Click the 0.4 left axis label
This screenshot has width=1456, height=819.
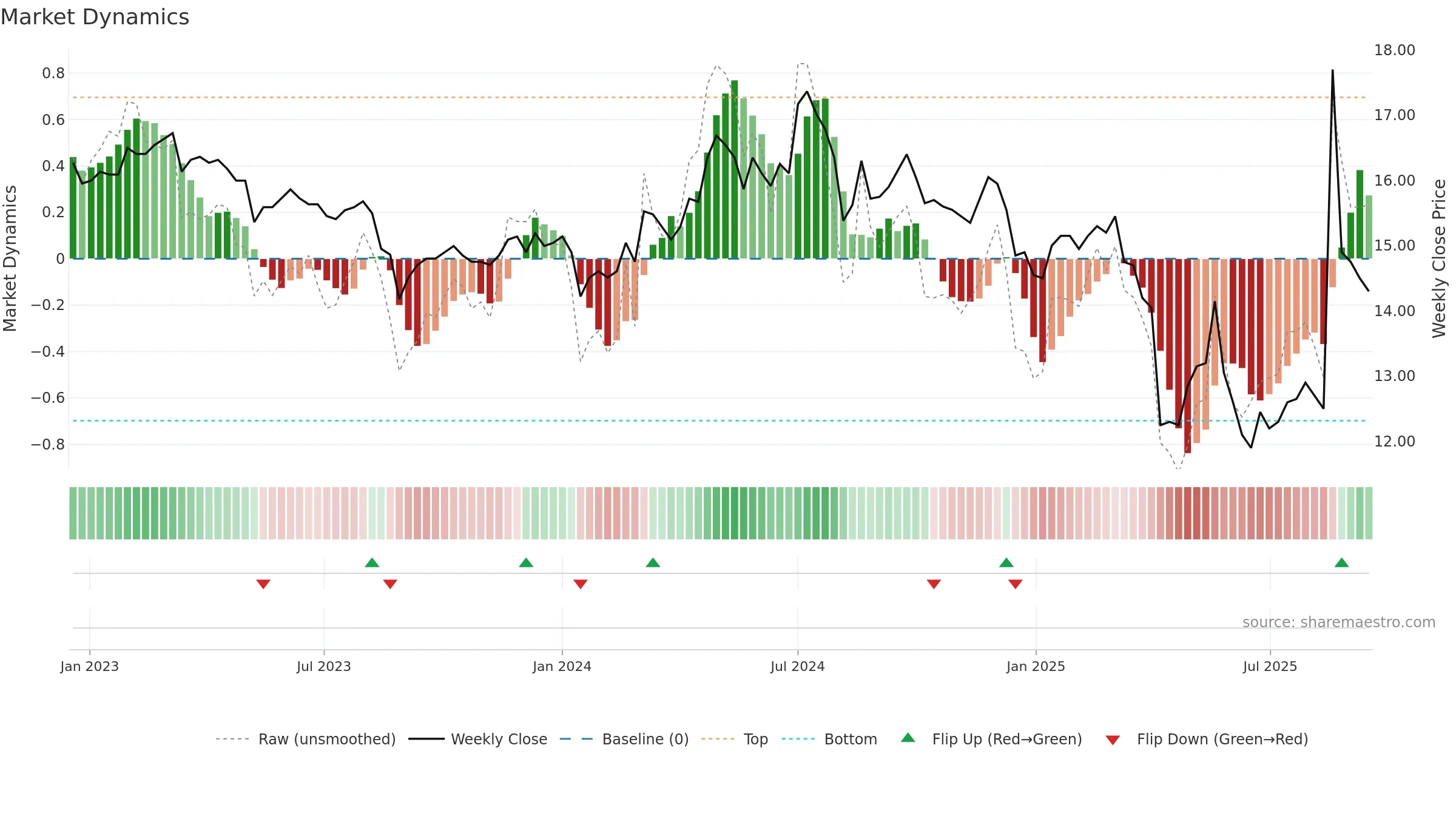[x=53, y=166]
